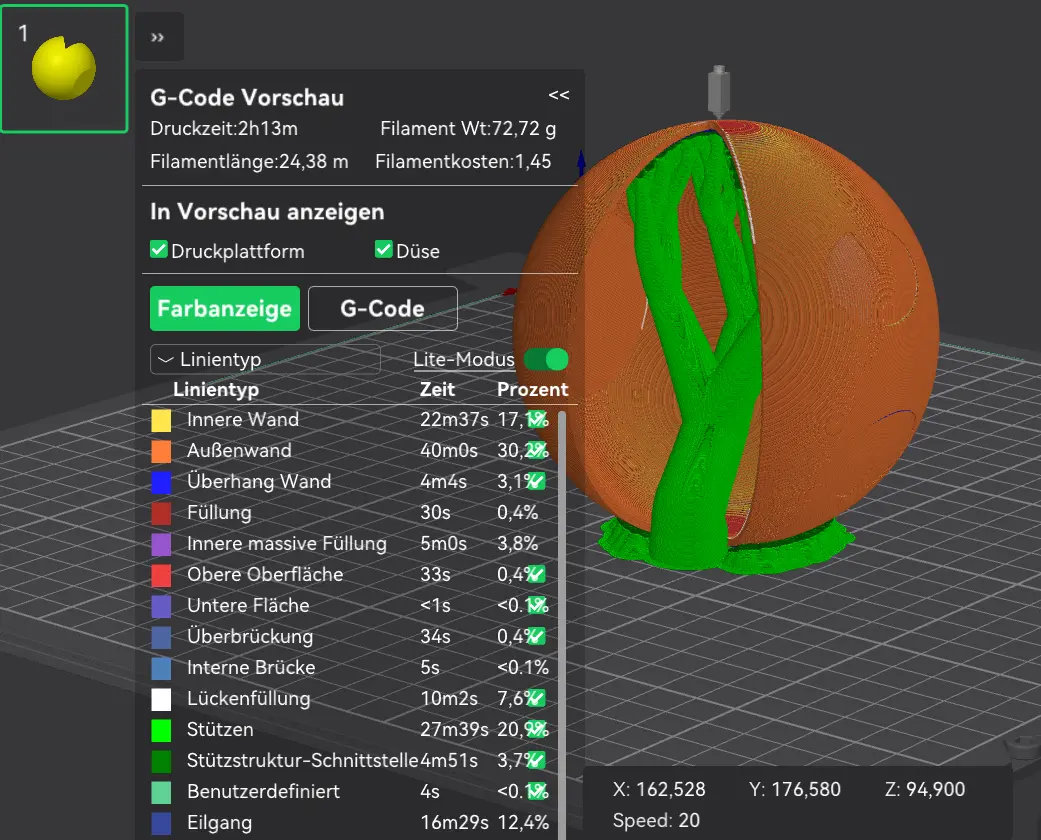
Task: Click the Lite-Modus link label
Action: pos(463,359)
